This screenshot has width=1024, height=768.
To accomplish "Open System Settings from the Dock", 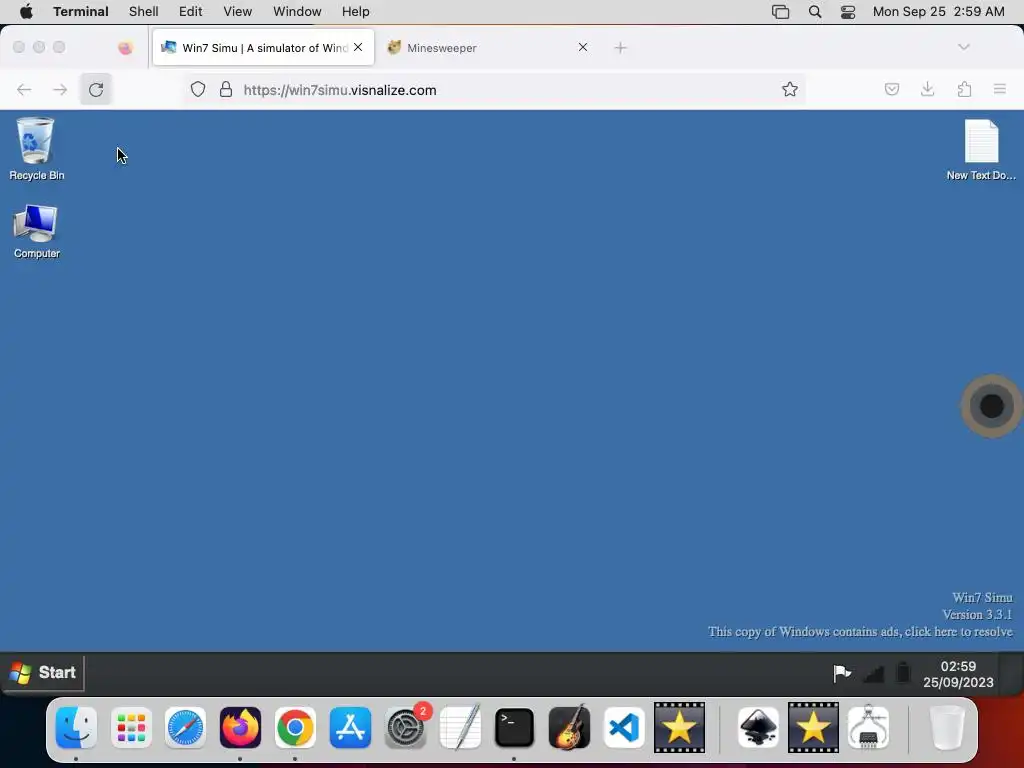I will [406, 727].
